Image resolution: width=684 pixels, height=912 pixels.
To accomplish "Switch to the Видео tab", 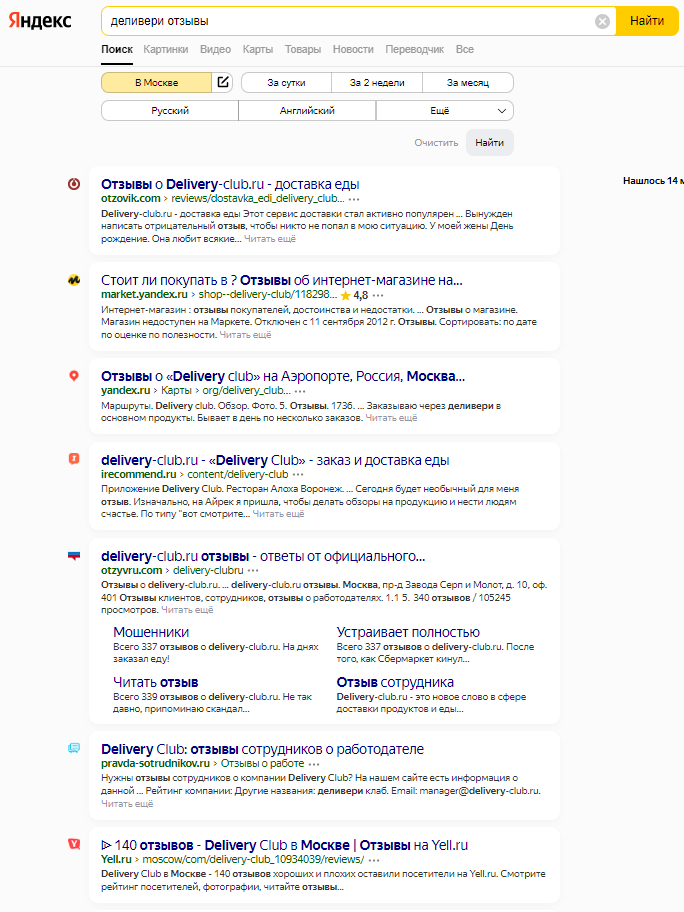I will tap(215, 49).
